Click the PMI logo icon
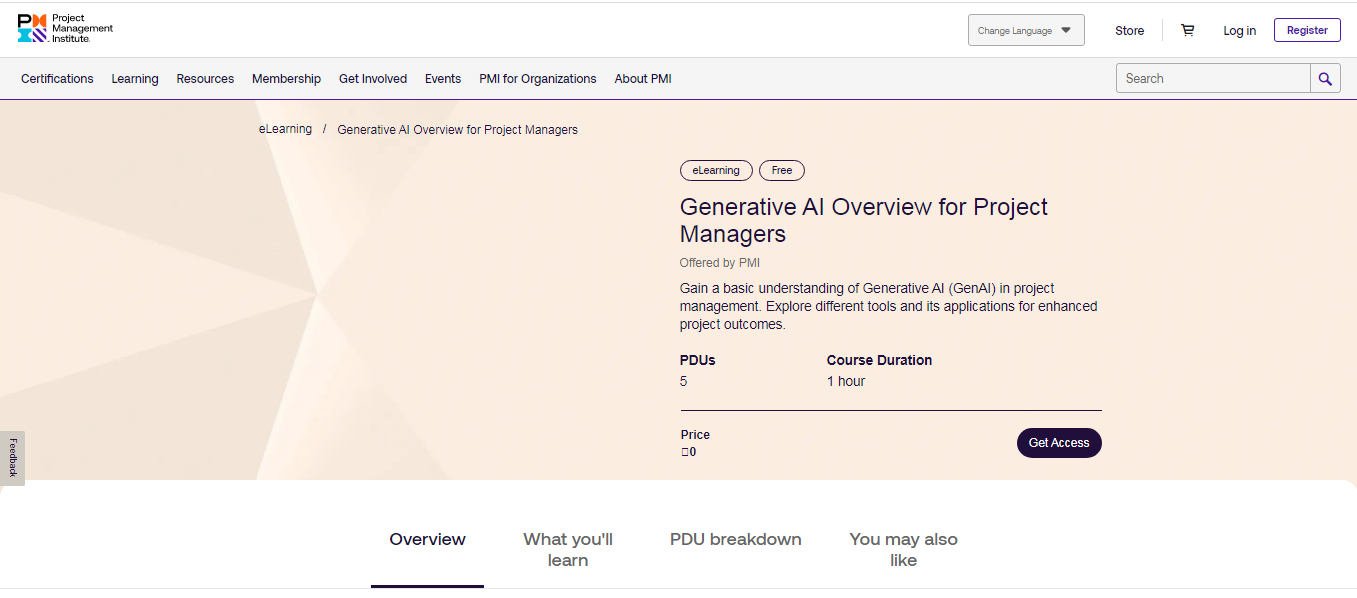 33,28
